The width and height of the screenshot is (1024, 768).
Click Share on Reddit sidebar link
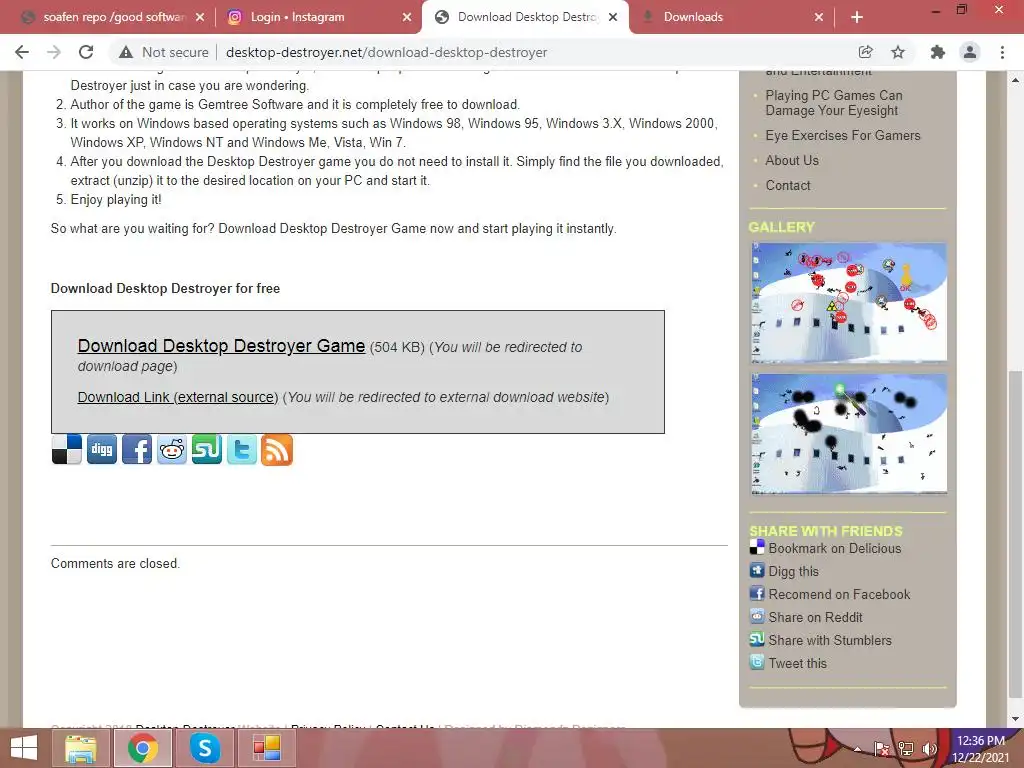click(x=816, y=617)
